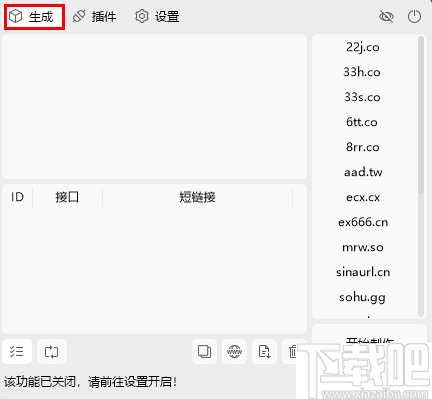Open the 生成 tab
The image size is (432, 399).
pyautogui.click(x=34, y=17)
